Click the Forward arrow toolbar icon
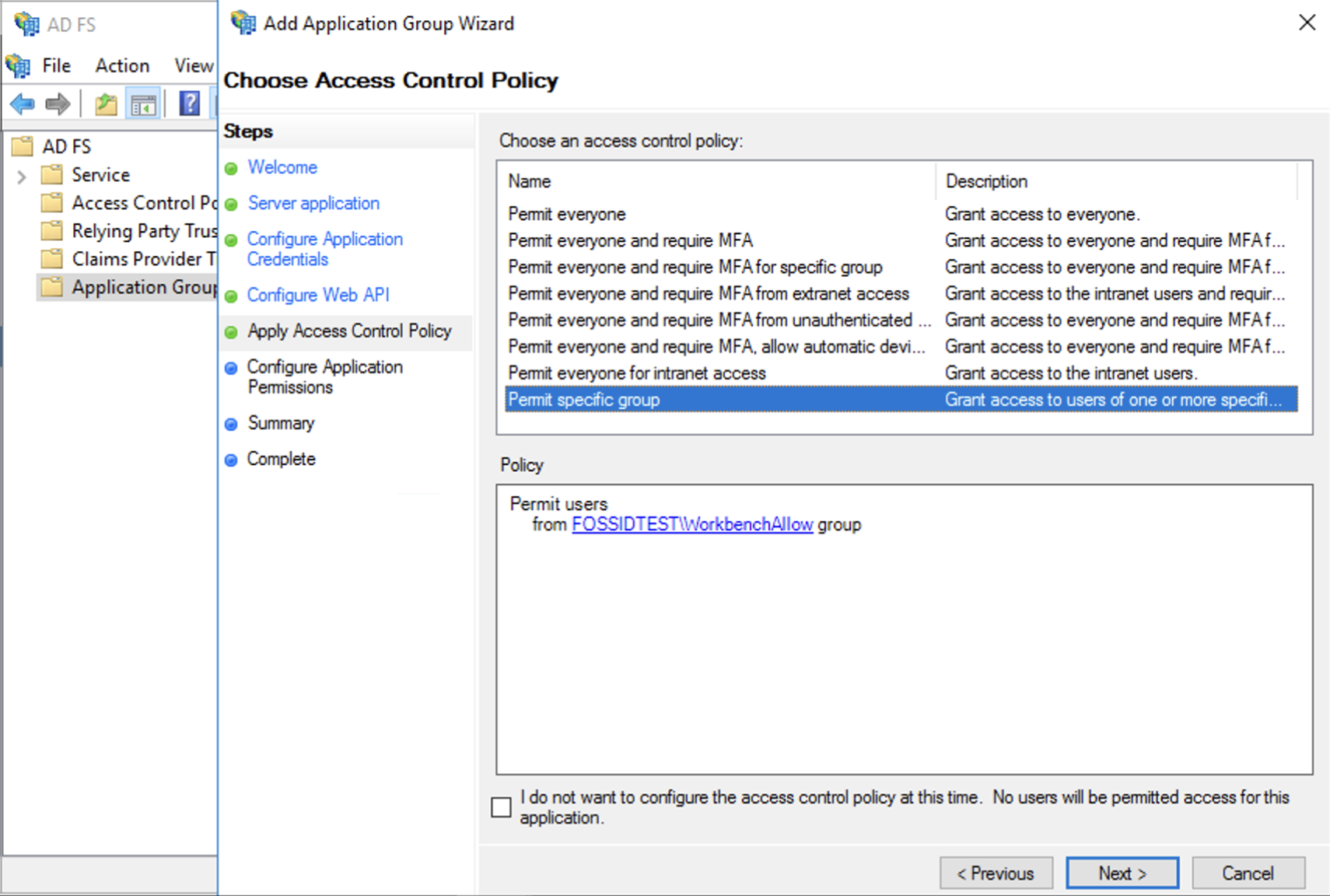This screenshot has width=1330, height=896. pyautogui.click(x=58, y=103)
